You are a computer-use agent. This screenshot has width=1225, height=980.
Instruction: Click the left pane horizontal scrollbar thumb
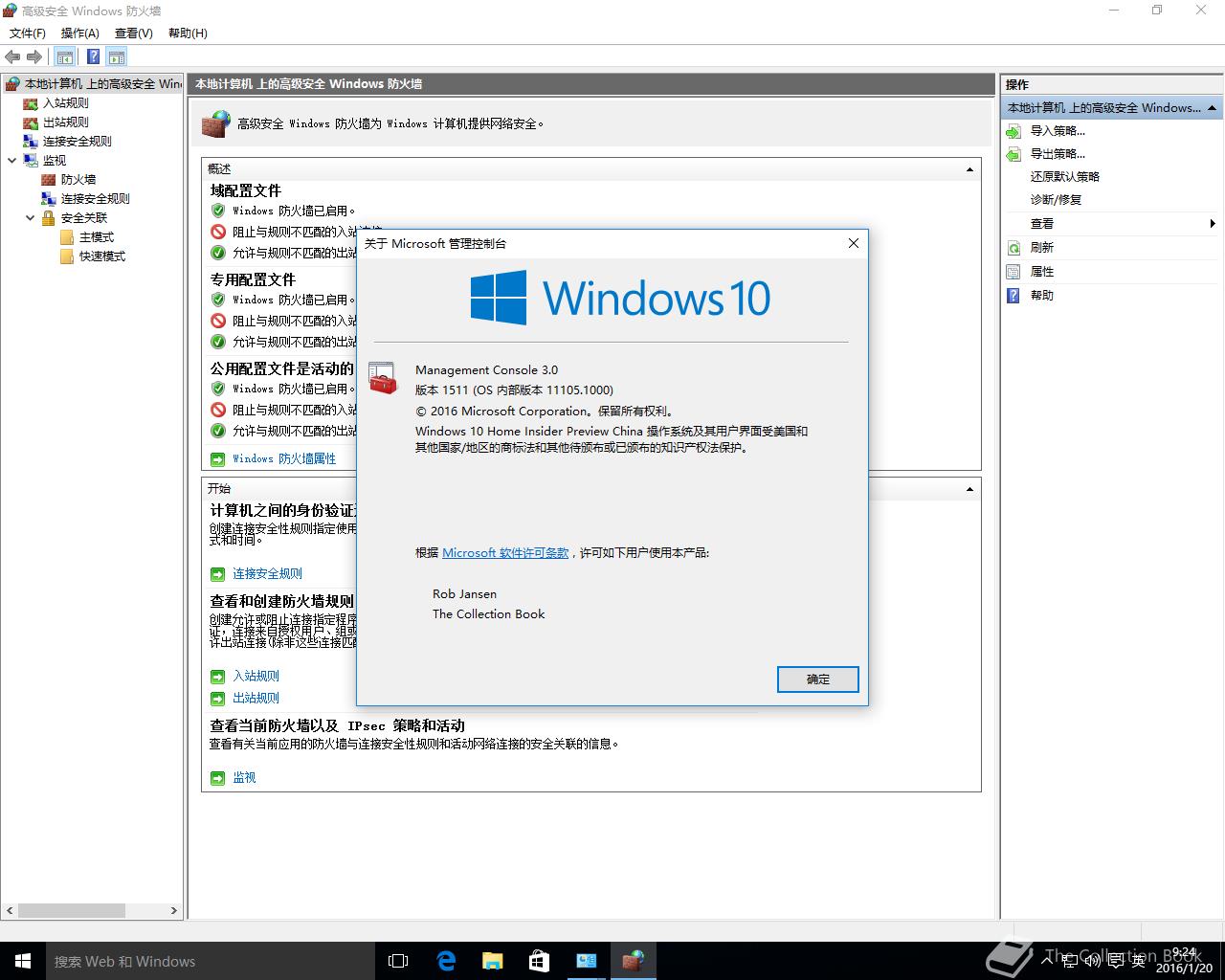(x=71, y=911)
